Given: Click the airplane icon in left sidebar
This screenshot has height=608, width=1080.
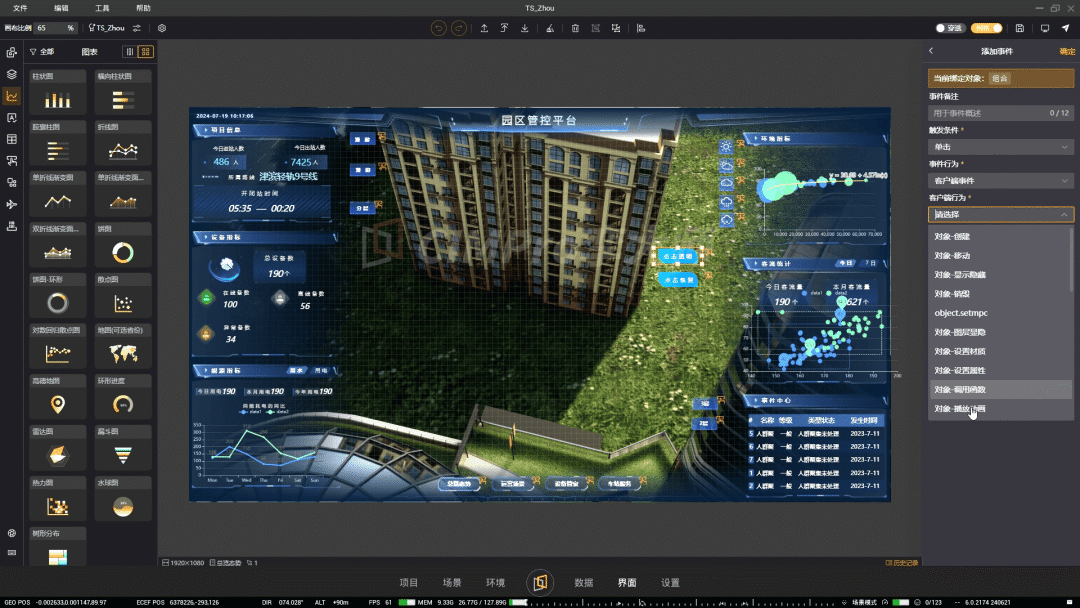Looking at the screenshot, I should tap(12, 204).
